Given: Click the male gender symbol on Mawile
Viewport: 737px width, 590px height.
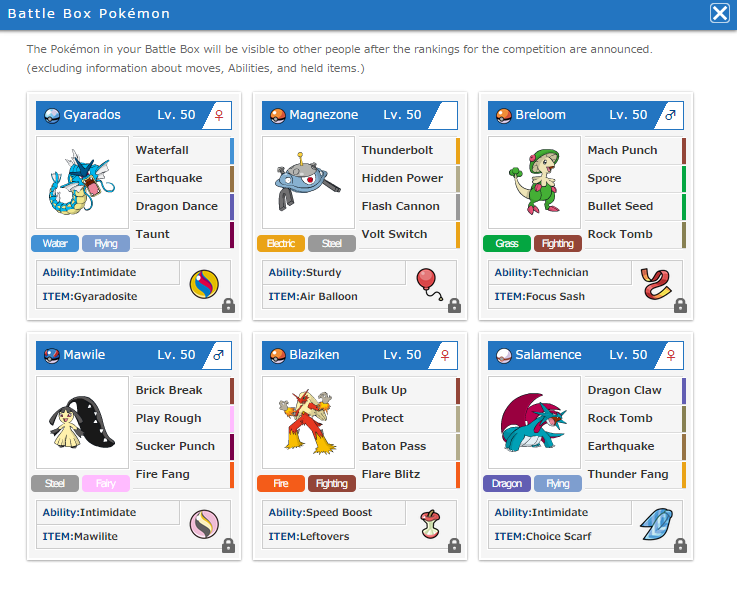Looking at the screenshot, I should pos(219,355).
